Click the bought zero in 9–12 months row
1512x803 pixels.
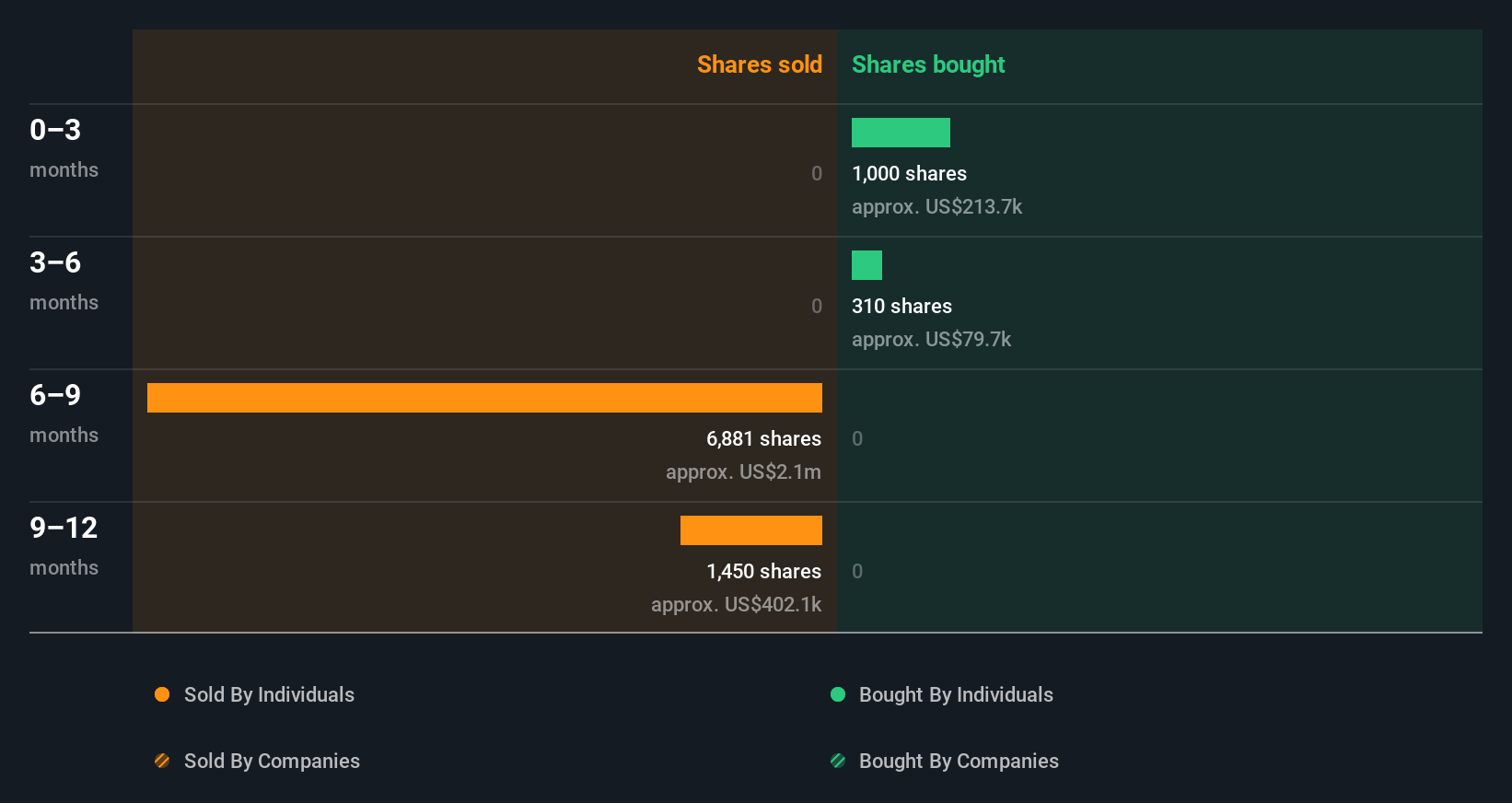[x=857, y=571]
